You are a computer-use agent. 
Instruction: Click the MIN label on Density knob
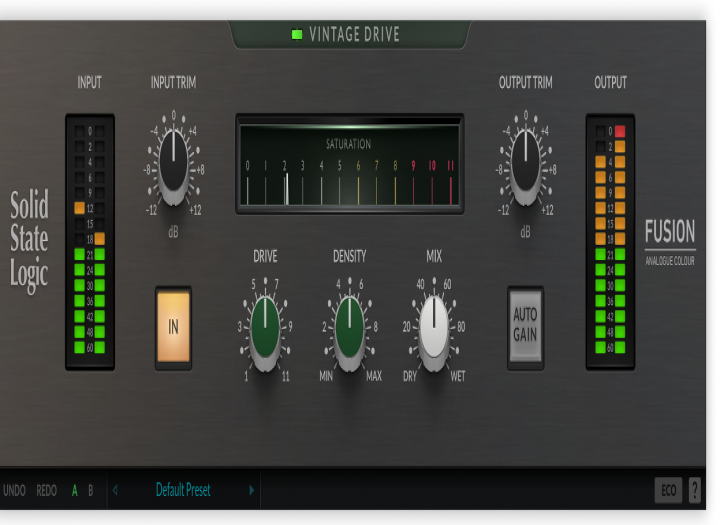tap(326, 377)
